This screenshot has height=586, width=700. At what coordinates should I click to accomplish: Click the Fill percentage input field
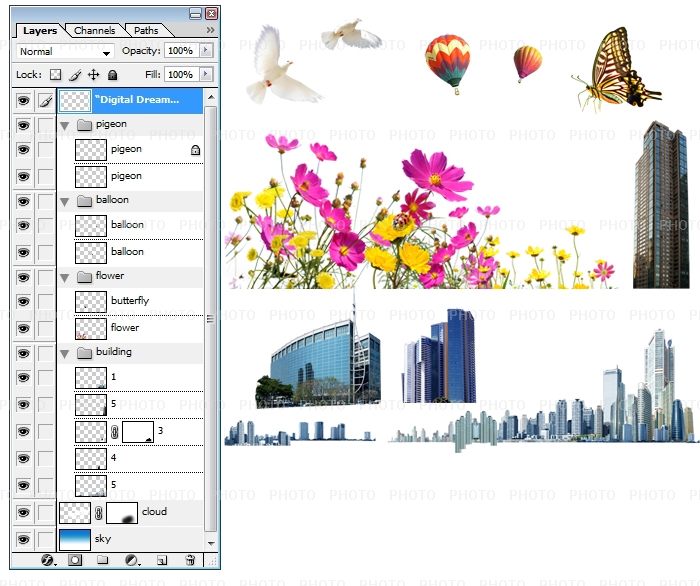click(x=180, y=75)
